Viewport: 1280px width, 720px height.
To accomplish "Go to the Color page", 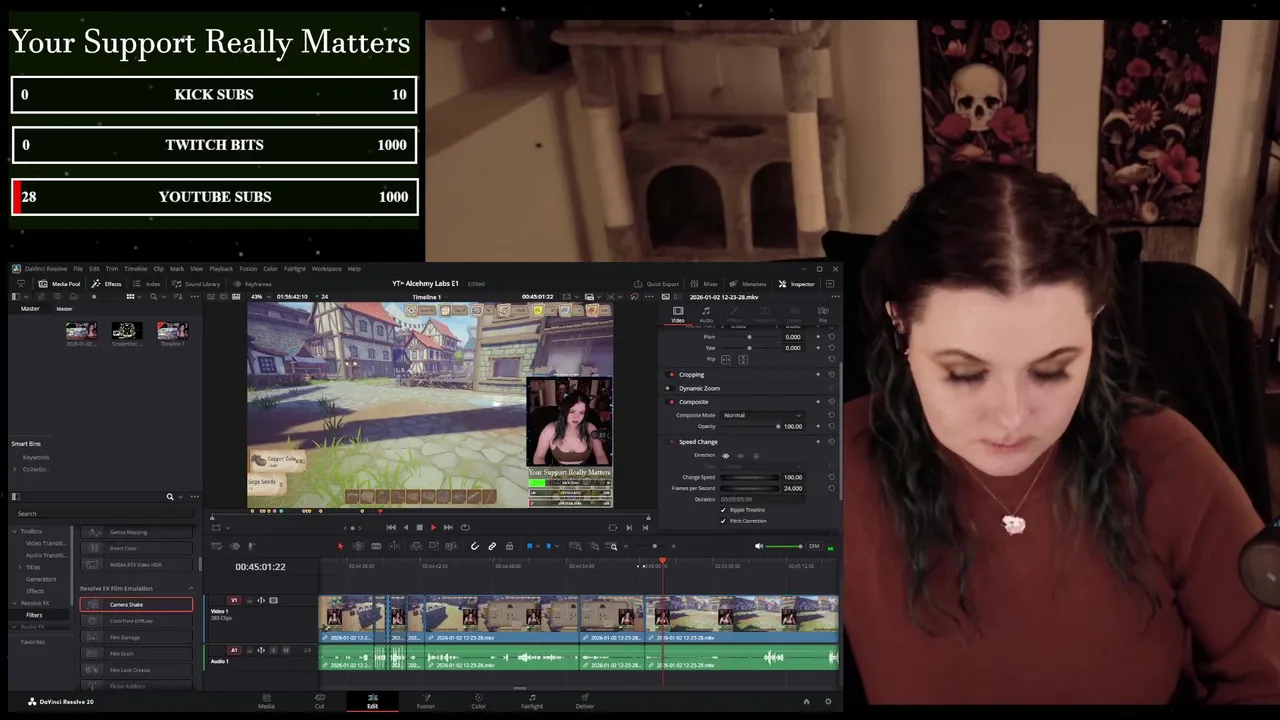I will click(479, 701).
